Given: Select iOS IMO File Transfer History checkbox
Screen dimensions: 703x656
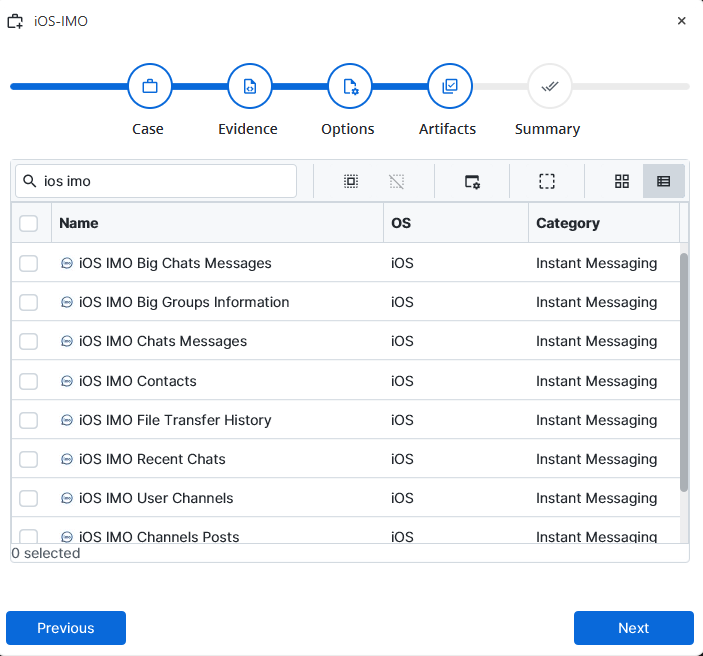Looking at the screenshot, I should click(29, 420).
